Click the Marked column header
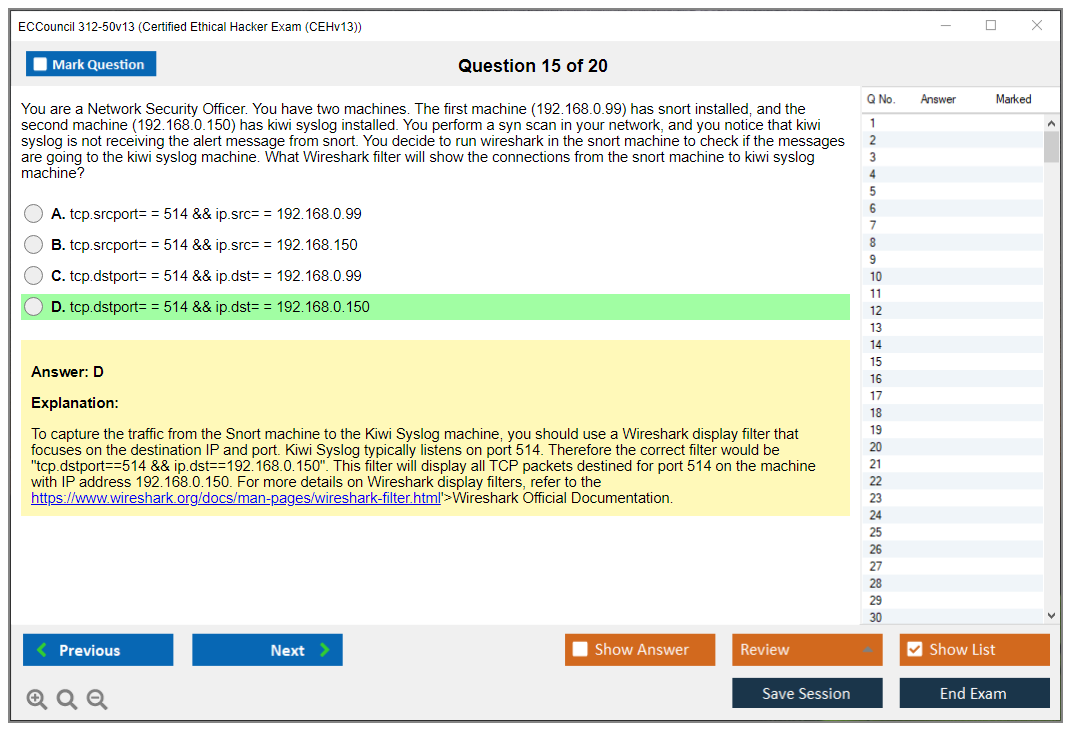This screenshot has width=1075, height=735. tap(1013, 99)
